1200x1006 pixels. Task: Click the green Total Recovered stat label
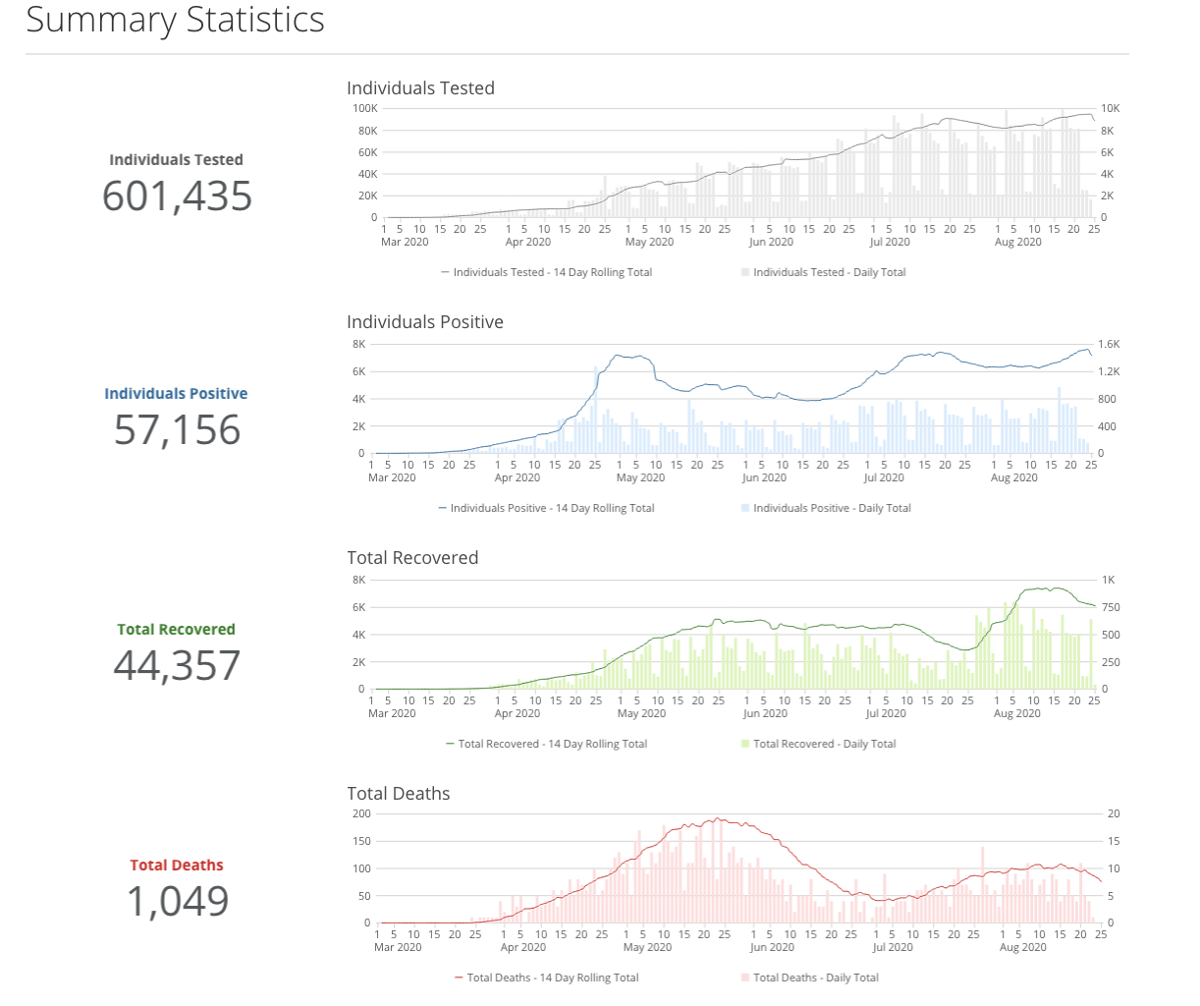point(177,630)
